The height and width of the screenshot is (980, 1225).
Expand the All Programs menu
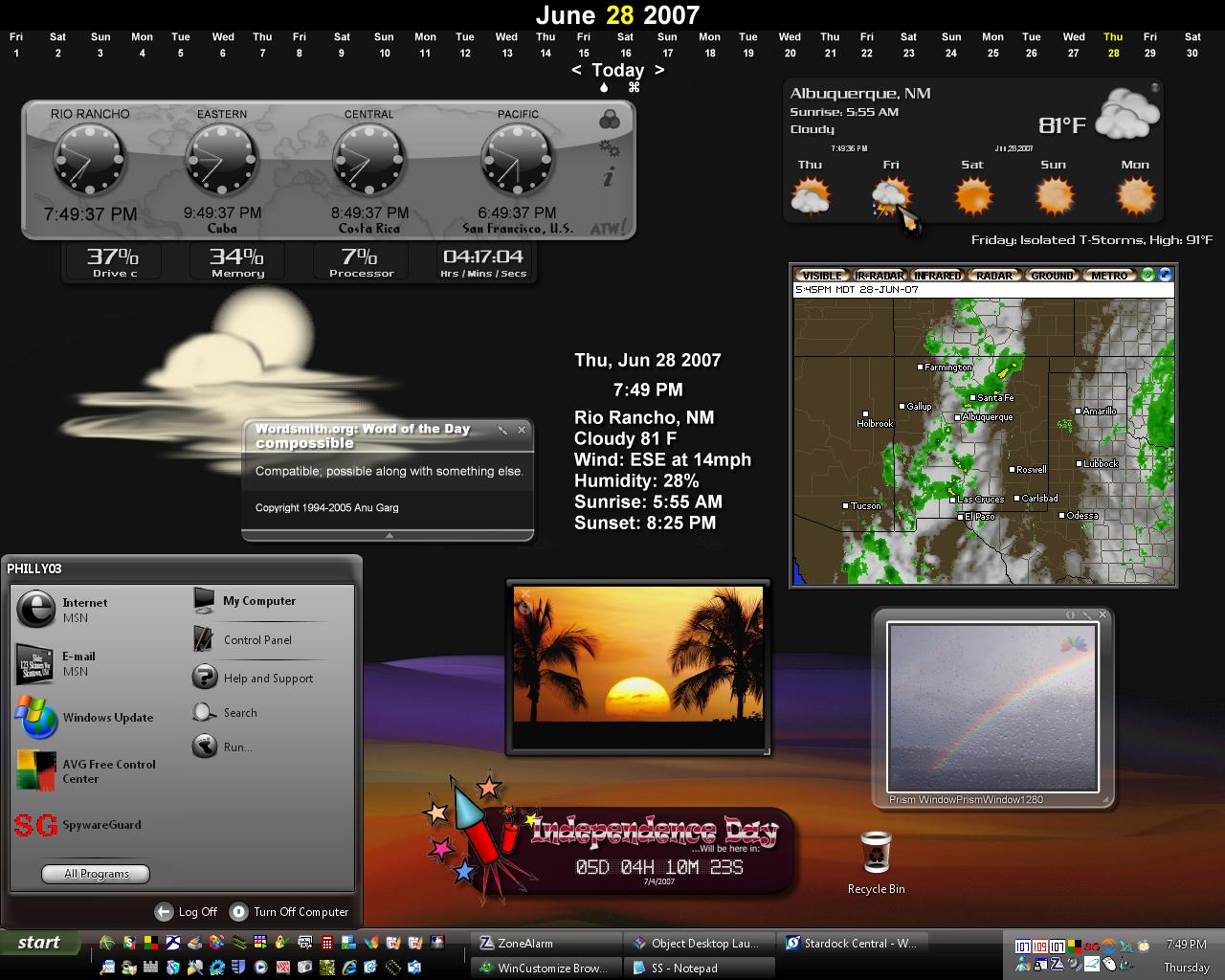click(96, 874)
